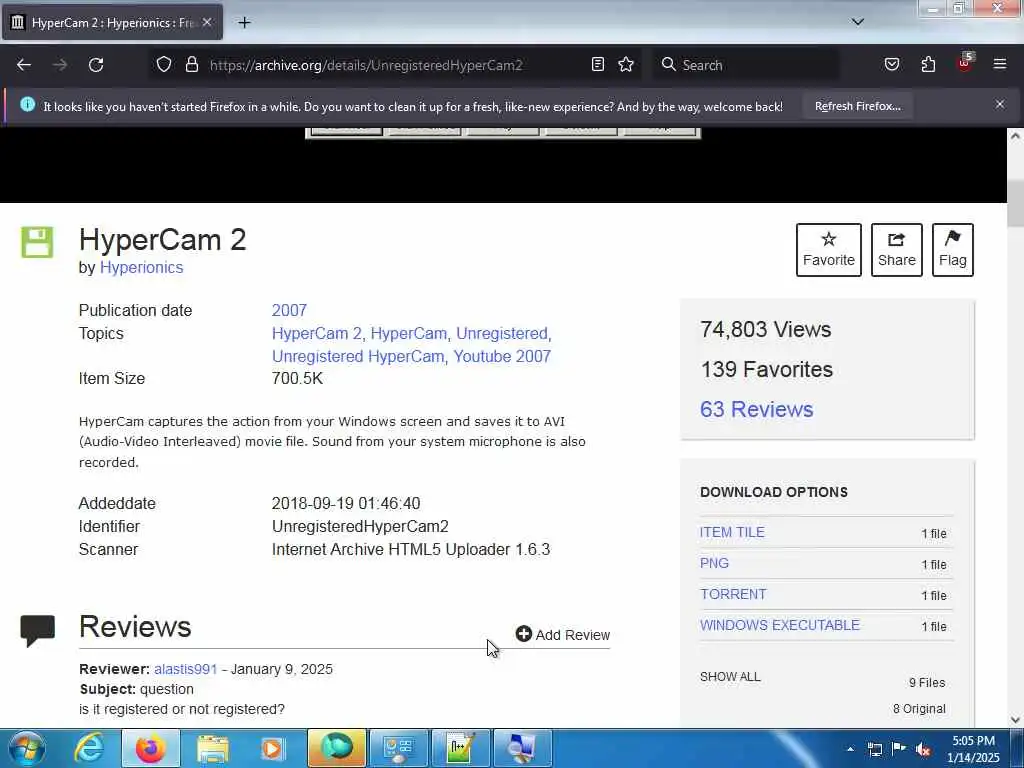Open reviewer alastis991 profile link

pos(185,669)
